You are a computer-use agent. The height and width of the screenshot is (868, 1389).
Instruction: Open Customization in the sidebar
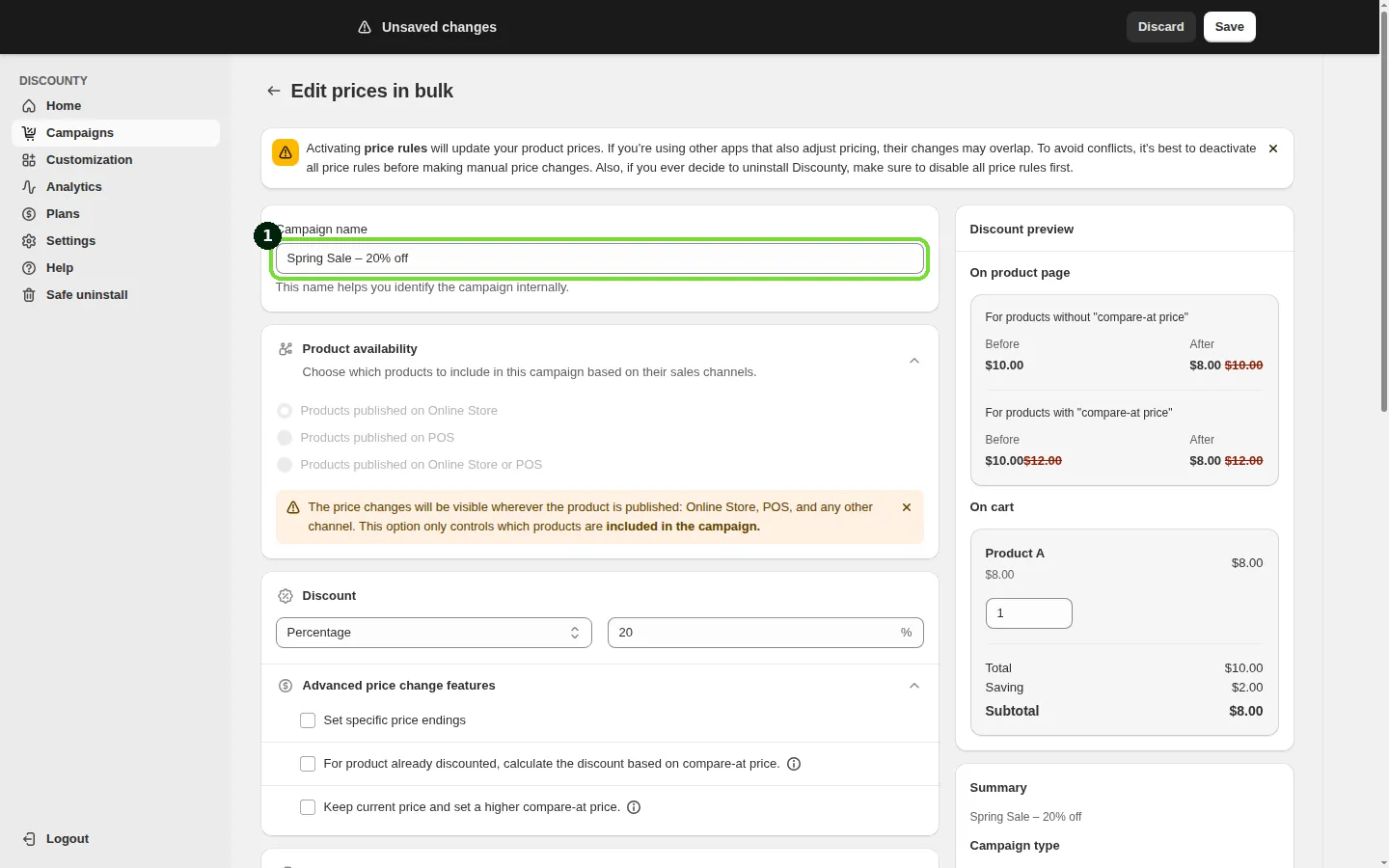click(116, 160)
